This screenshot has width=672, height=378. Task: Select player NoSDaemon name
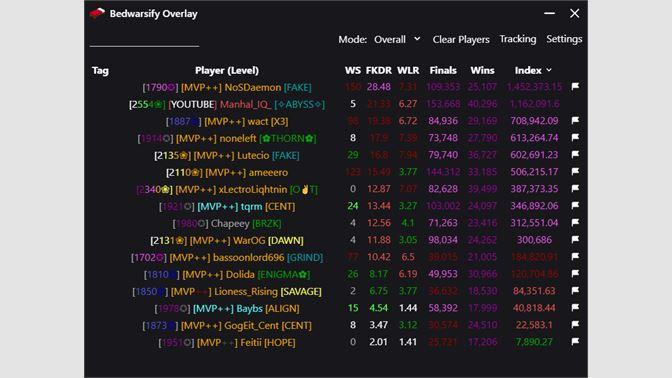pyautogui.click(x=253, y=87)
